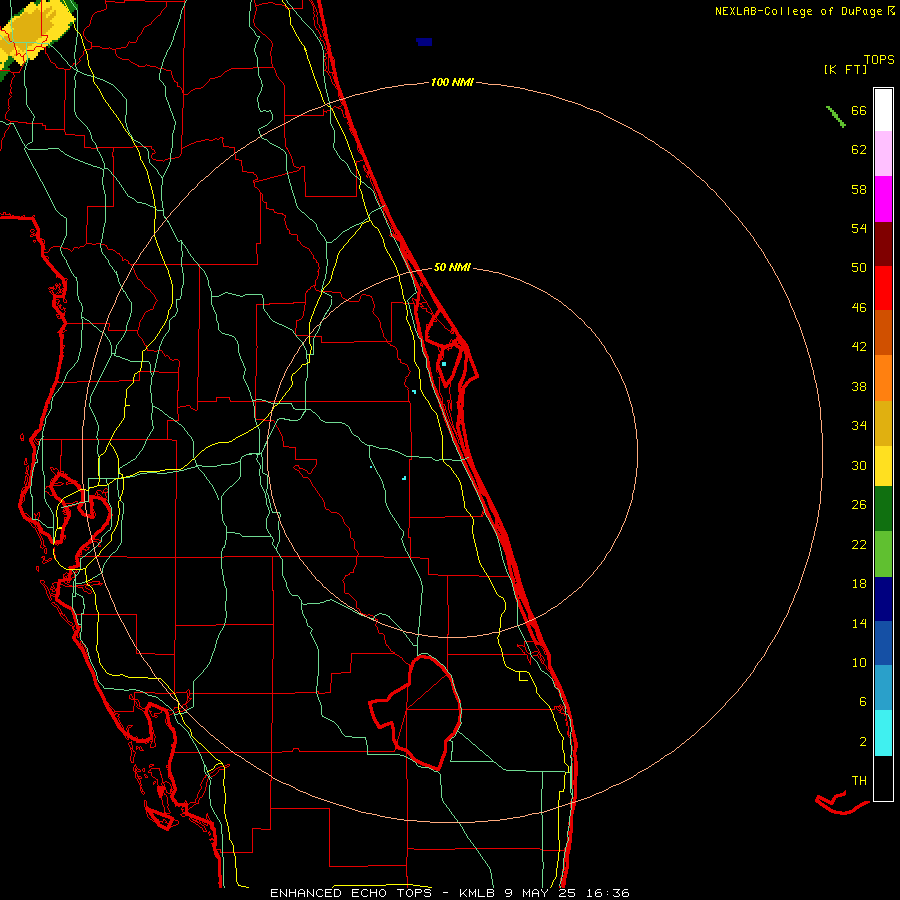Image resolution: width=900 pixels, height=900 pixels.
Task: Click the 38 legend value
Action: [x=859, y=387]
